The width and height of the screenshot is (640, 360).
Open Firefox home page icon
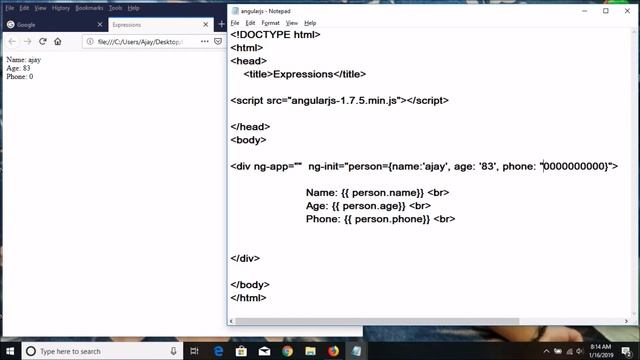click(58, 42)
